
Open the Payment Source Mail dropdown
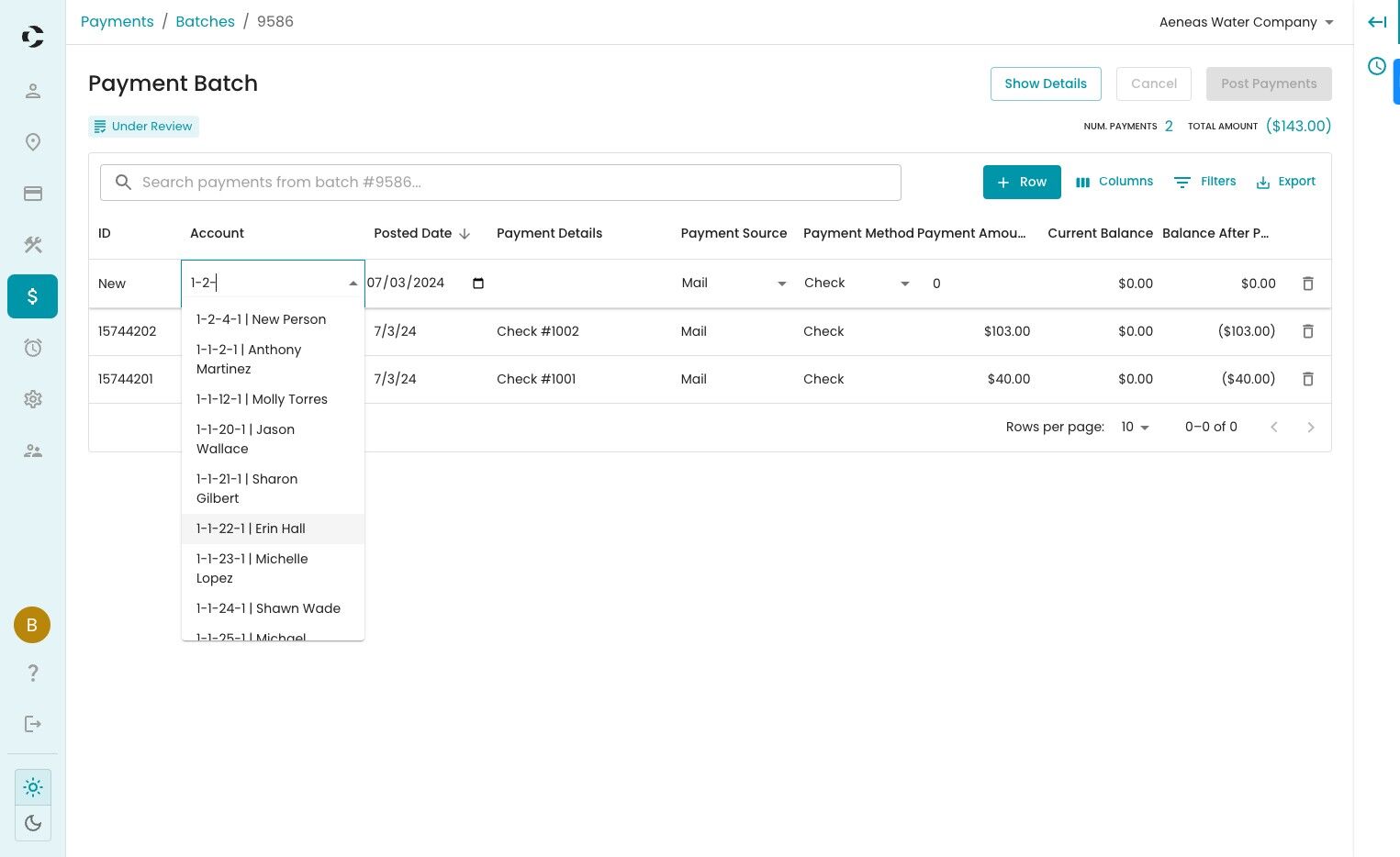click(734, 284)
